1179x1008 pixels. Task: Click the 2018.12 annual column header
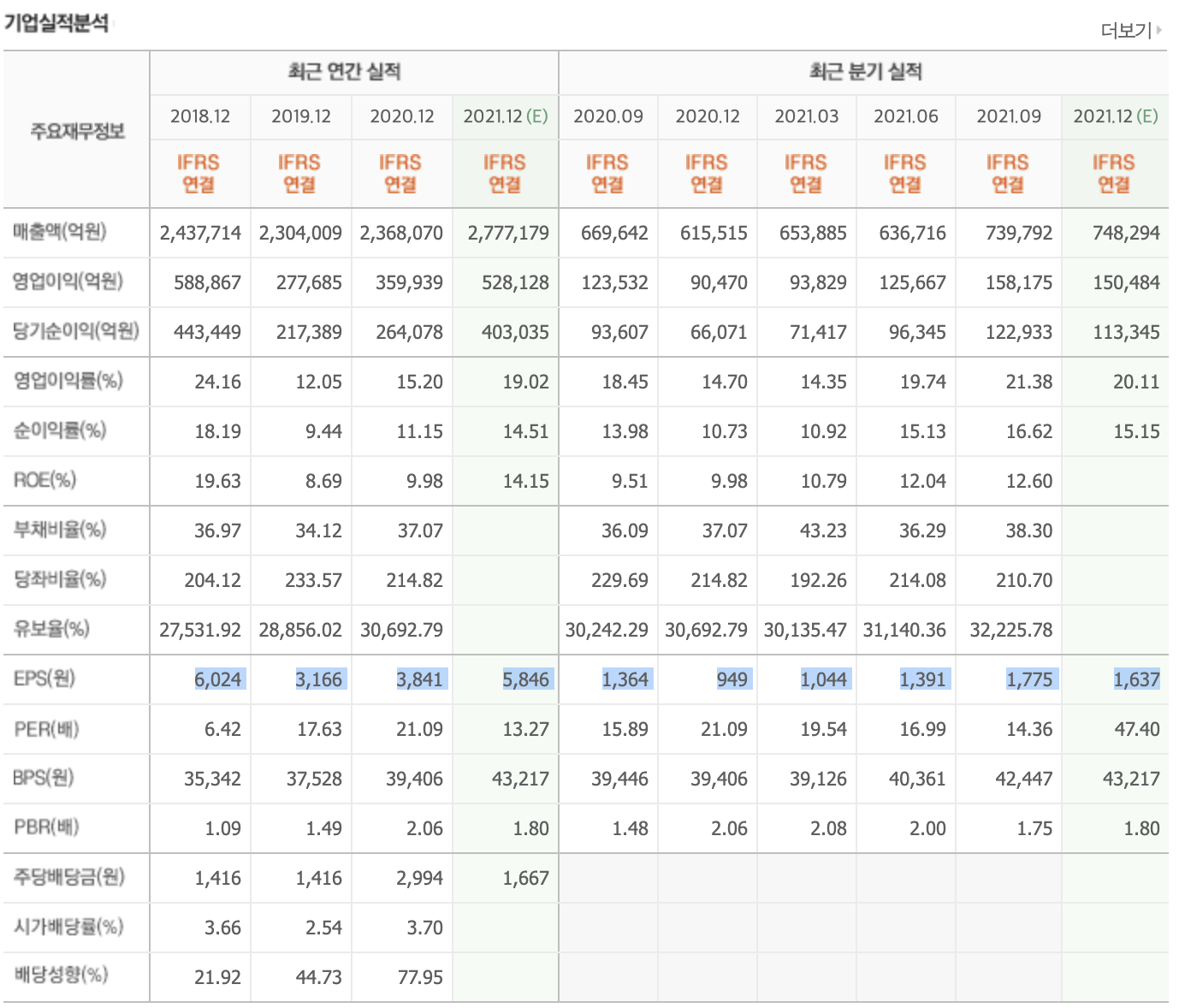[x=200, y=116]
